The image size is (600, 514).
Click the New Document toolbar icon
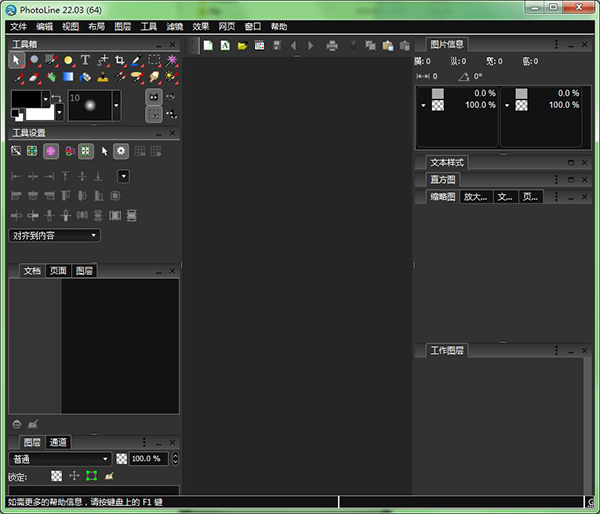(208, 46)
